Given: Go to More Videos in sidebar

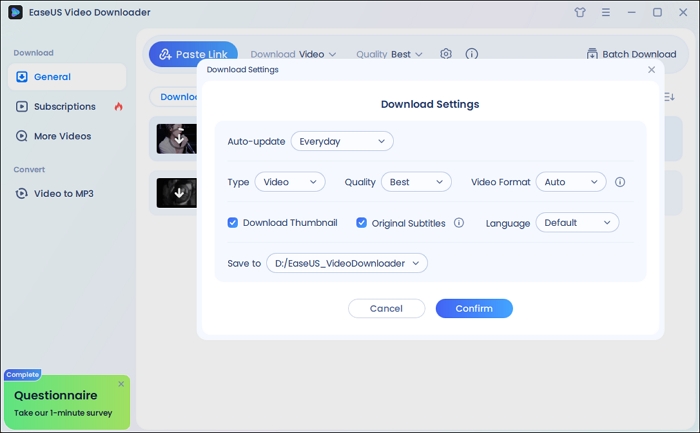Looking at the screenshot, I should (x=54, y=136).
